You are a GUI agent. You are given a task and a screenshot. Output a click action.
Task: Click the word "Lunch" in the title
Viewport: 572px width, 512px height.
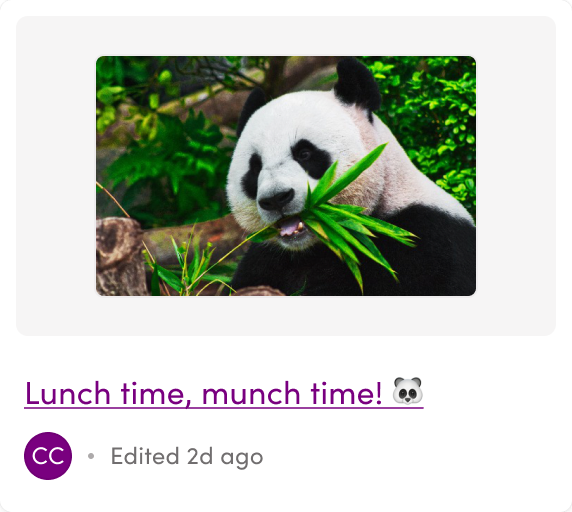67,393
